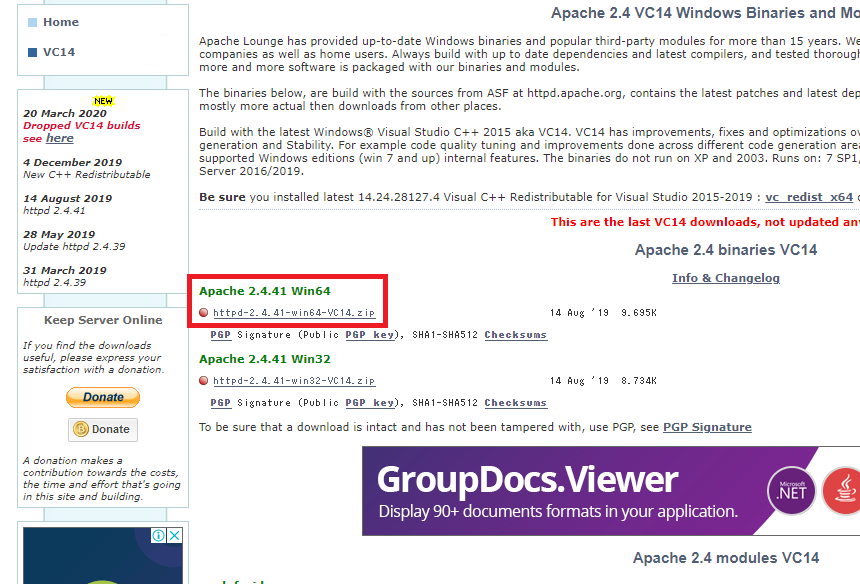Open the vc_redist_x64 redistributable link
The height and width of the screenshot is (584, 860).
[x=809, y=197]
